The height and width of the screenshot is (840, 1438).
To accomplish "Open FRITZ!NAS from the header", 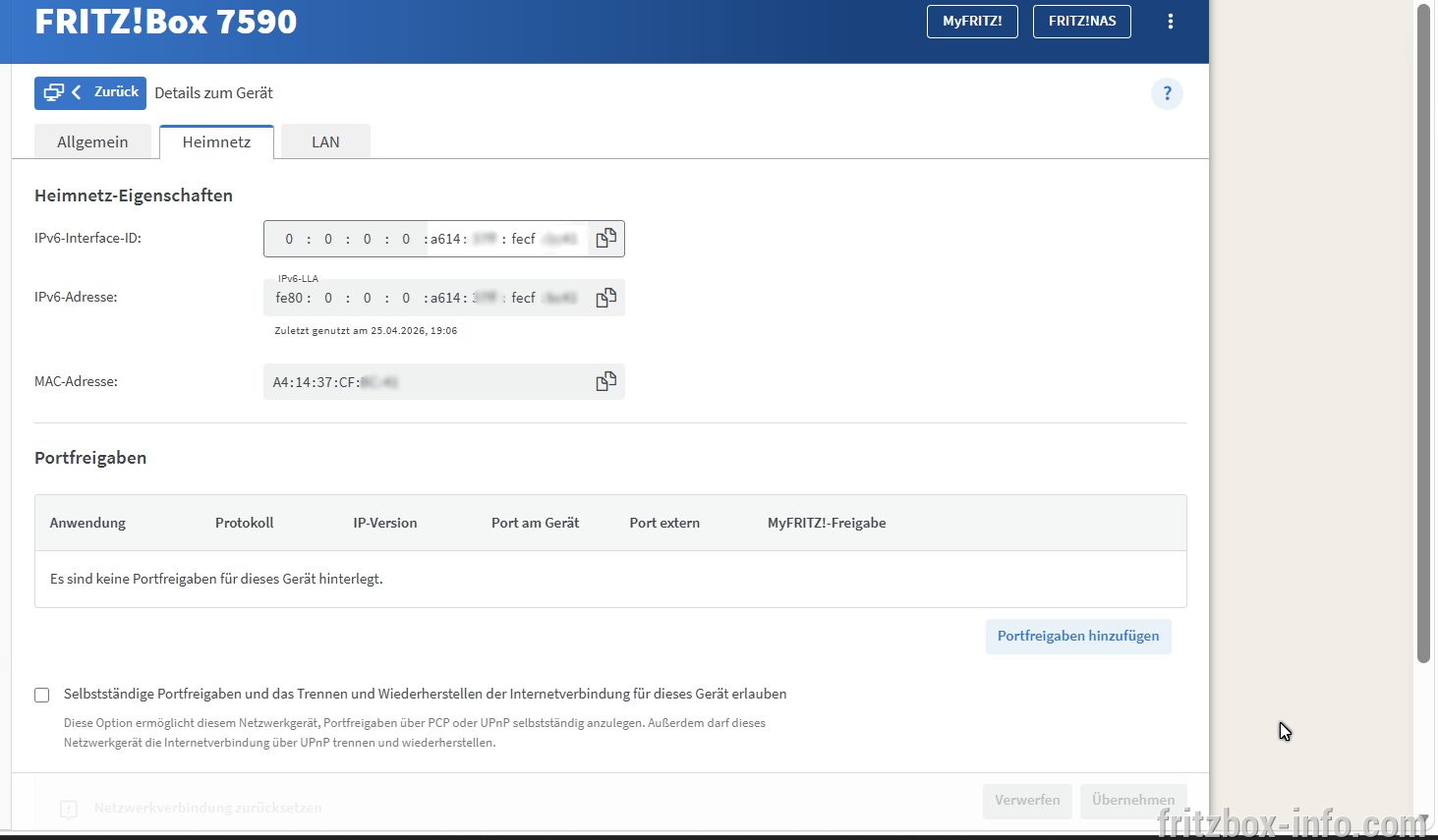I will tap(1082, 22).
